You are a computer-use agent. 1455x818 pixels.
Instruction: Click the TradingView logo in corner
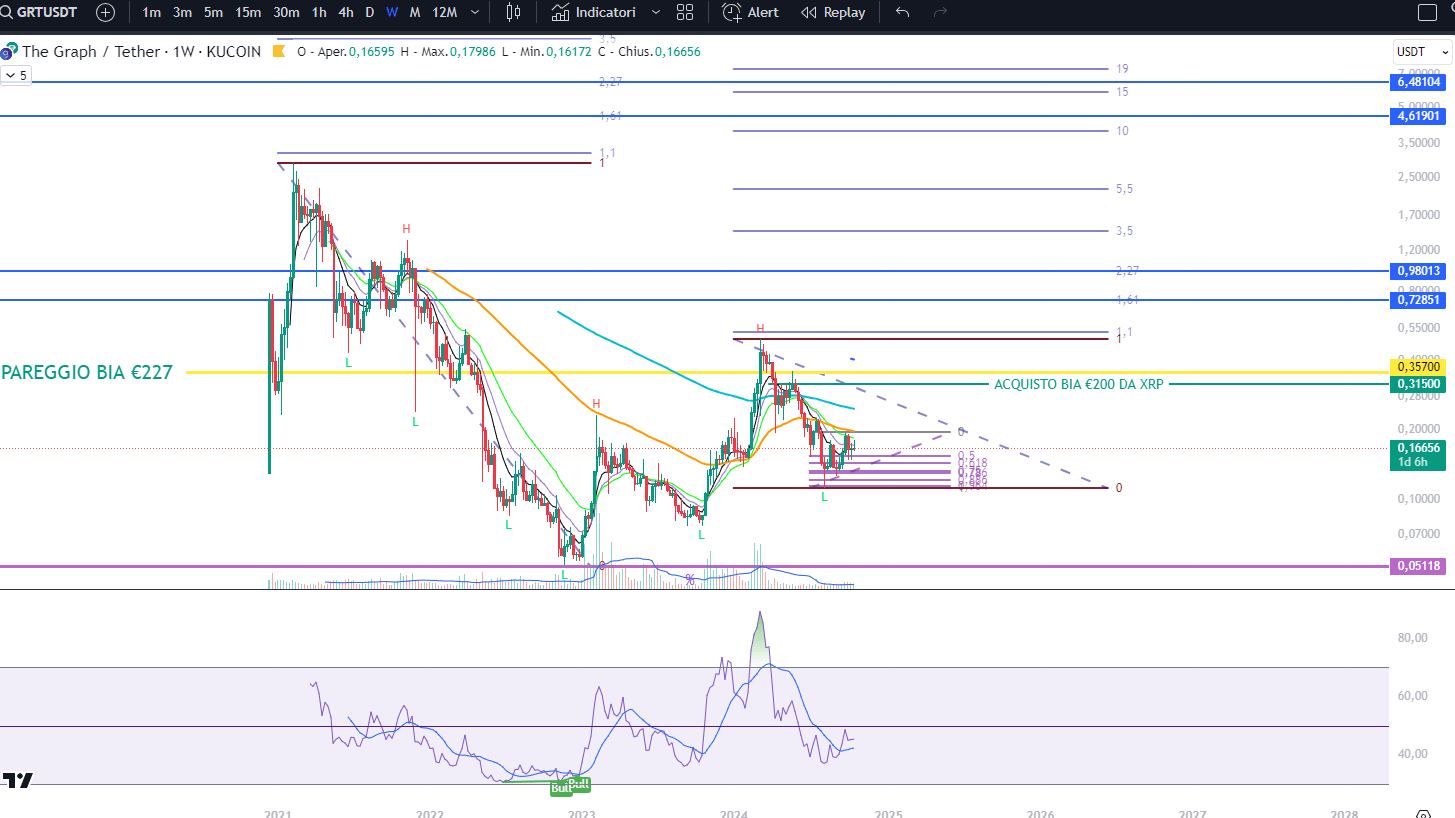pos(17,780)
